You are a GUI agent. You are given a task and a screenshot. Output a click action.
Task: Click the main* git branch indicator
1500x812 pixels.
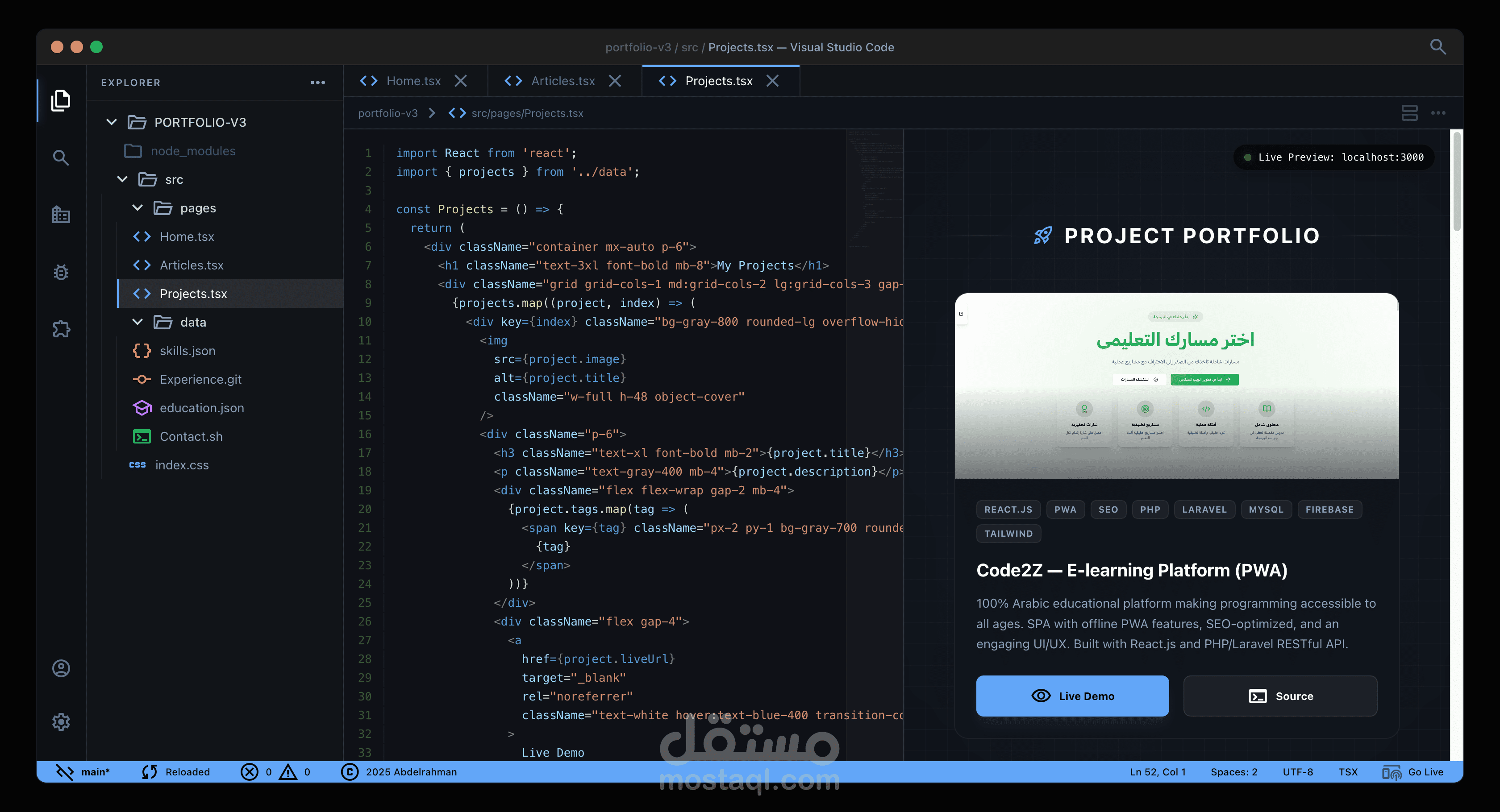point(83,772)
